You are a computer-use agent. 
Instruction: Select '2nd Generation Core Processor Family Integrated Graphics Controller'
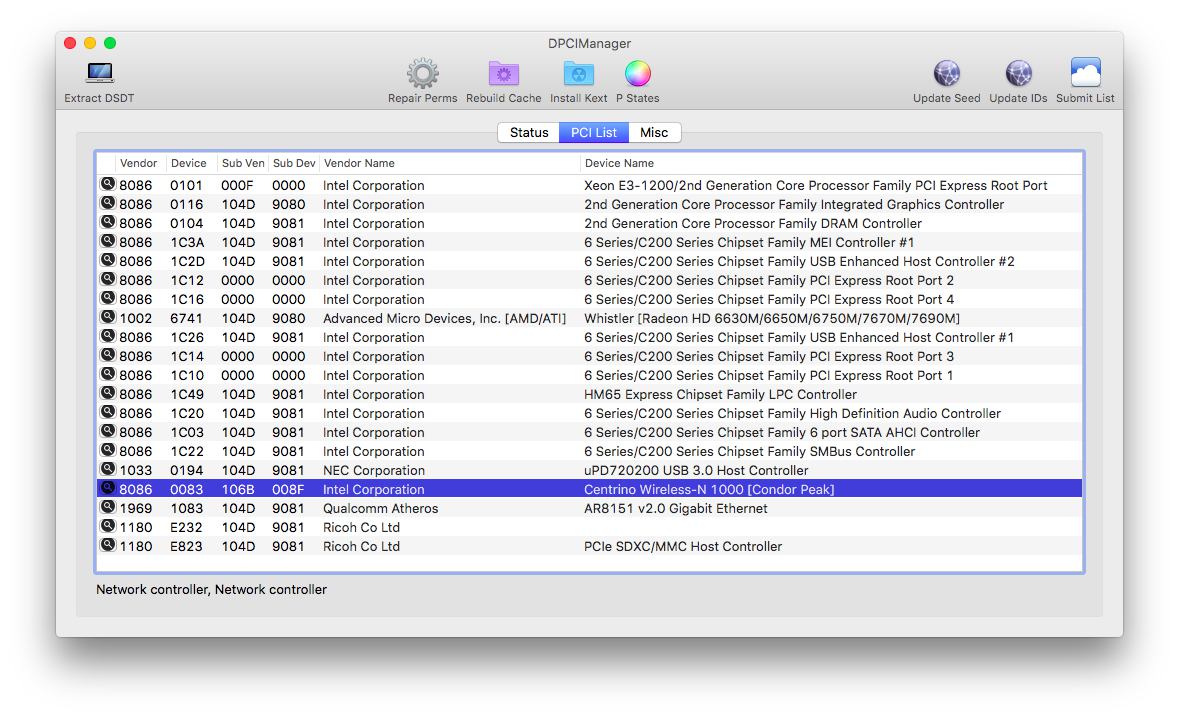click(x=794, y=204)
